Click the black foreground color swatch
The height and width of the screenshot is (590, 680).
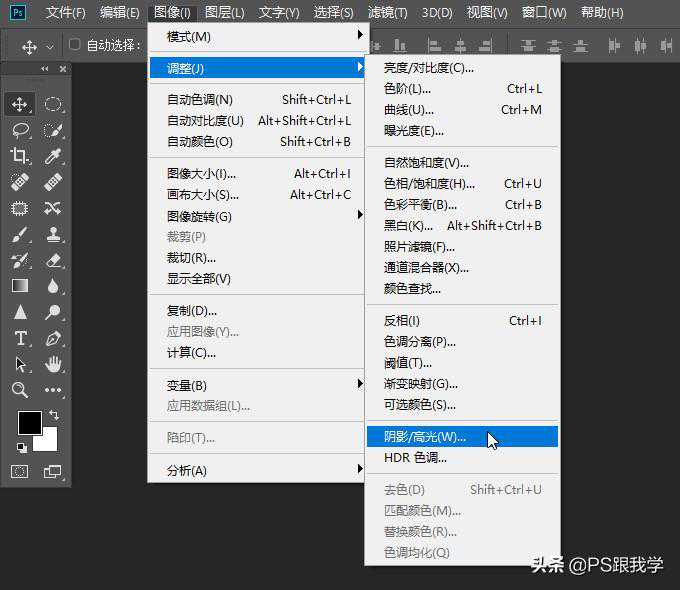click(29, 423)
